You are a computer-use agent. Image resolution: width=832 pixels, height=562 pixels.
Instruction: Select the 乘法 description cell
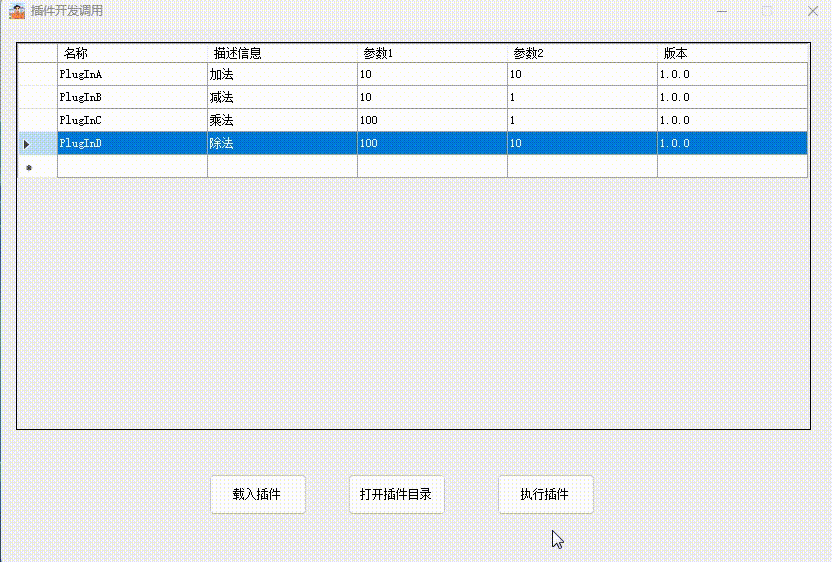(x=282, y=121)
